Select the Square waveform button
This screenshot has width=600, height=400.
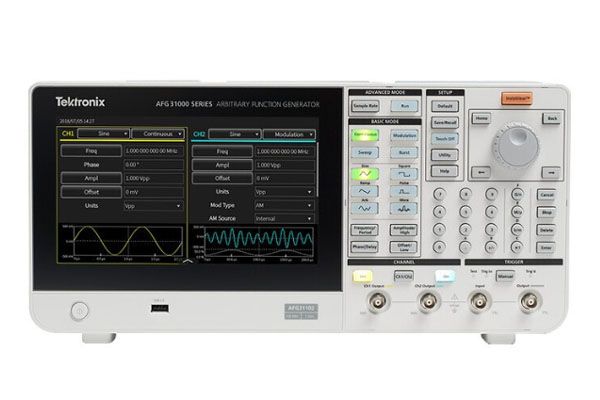pyautogui.click(x=403, y=171)
